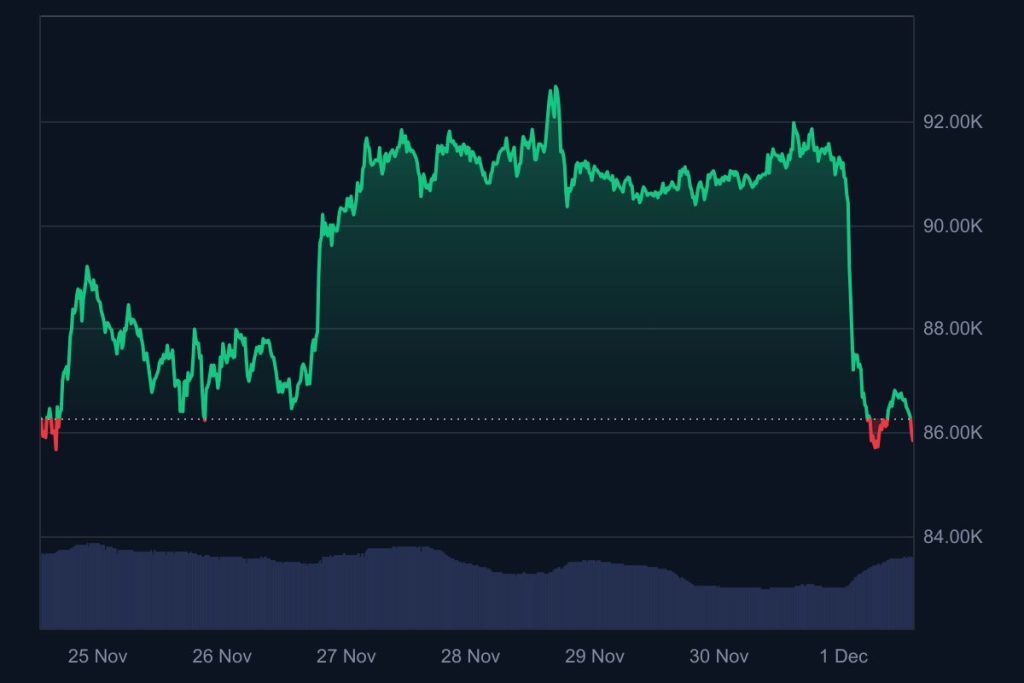Click the 86.00K price axis label
Viewport: 1024px width, 683px height.
[x=952, y=433]
